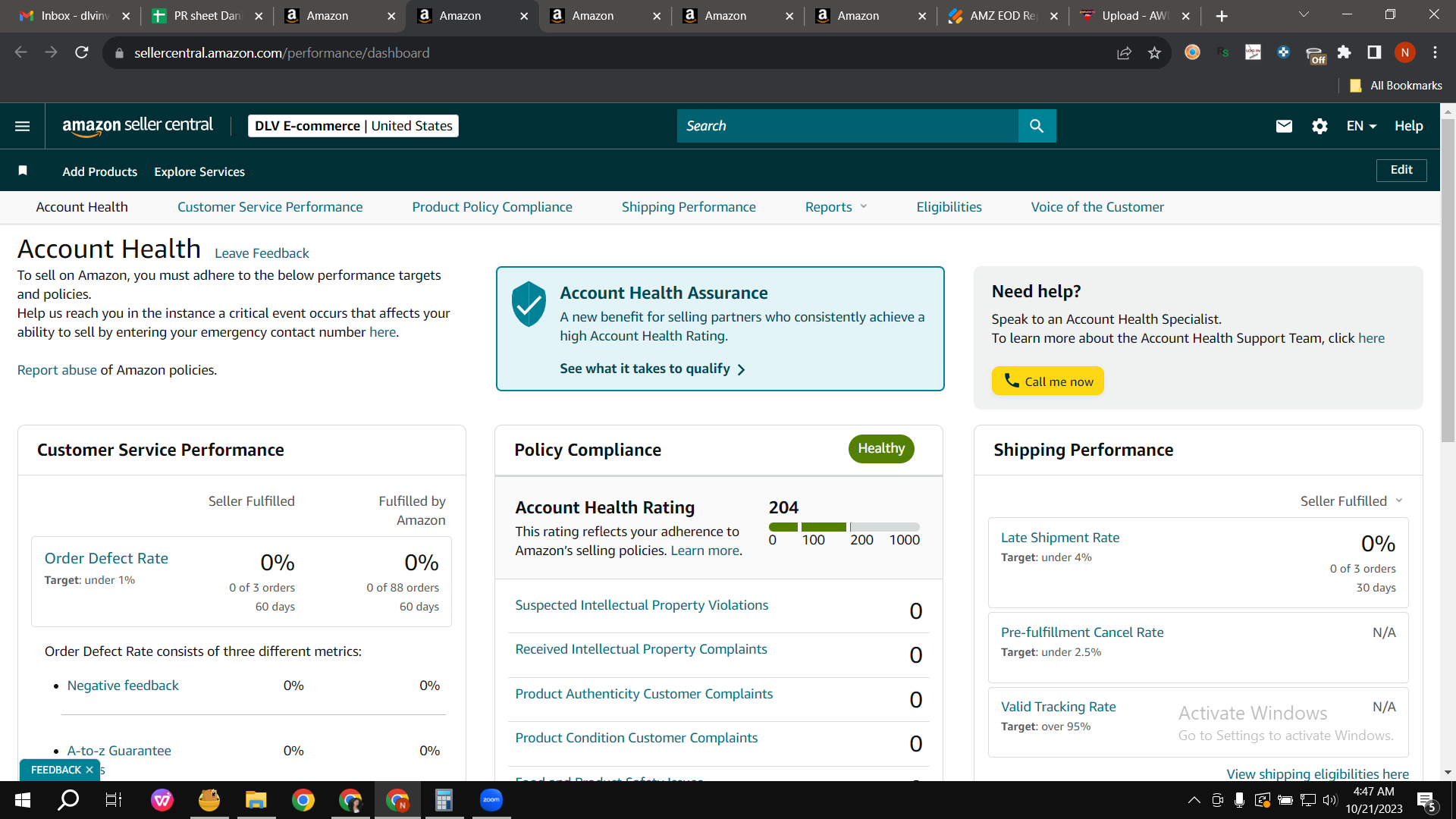Open Late Shipment Rate link
Image resolution: width=1456 pixels, height=819 pixels.
pyautogui.click(x=1060, y=538)
